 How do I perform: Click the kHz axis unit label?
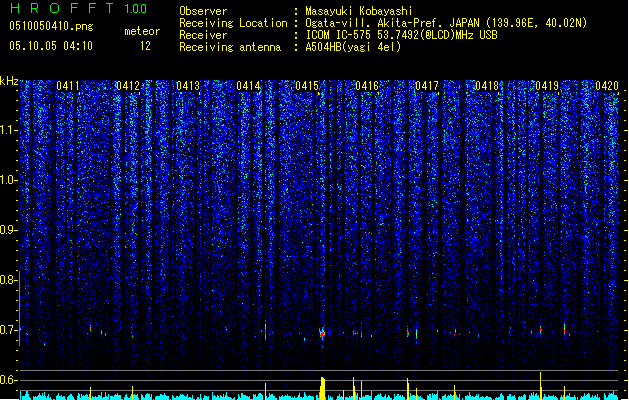[9, 81]
